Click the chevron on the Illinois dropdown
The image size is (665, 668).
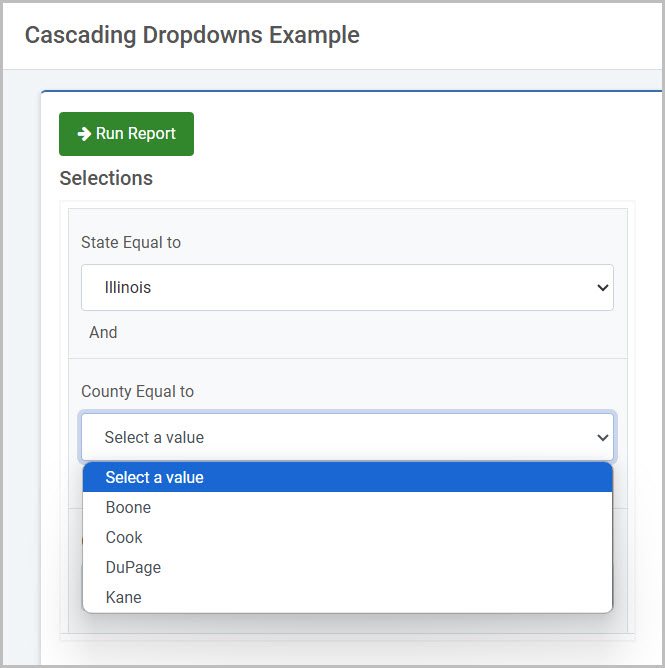[x=602, y=288]
